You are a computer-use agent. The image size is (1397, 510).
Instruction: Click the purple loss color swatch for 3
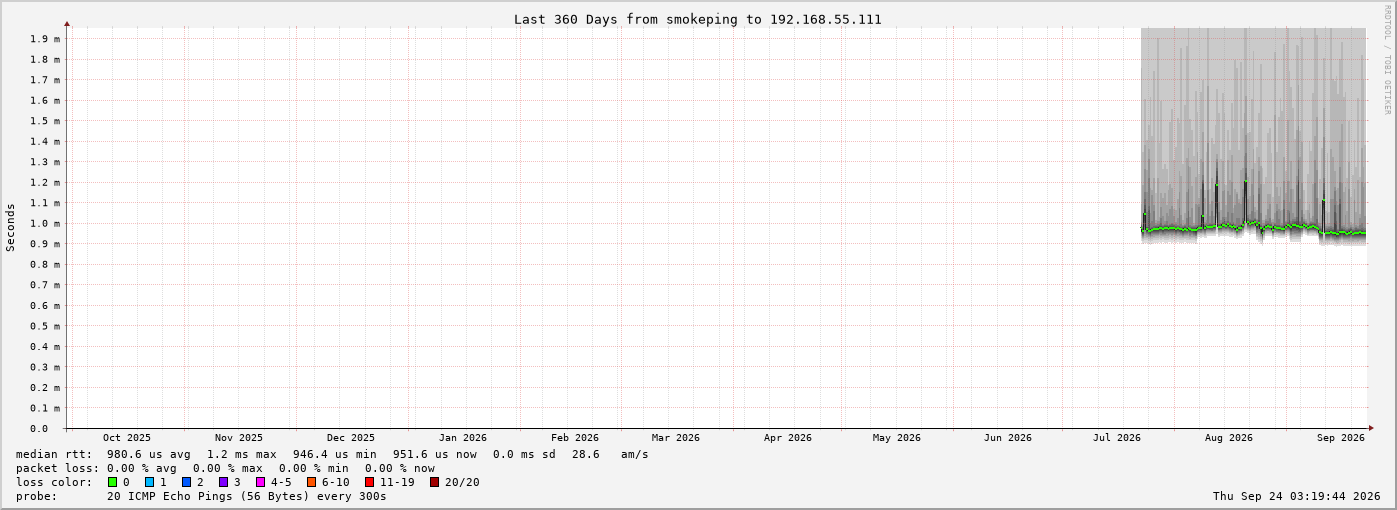224,482
